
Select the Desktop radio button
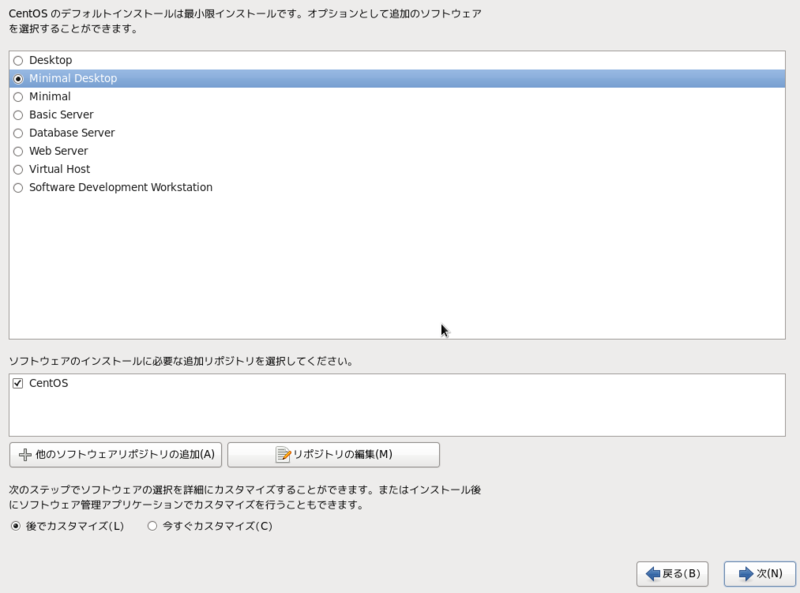[18, 61]
